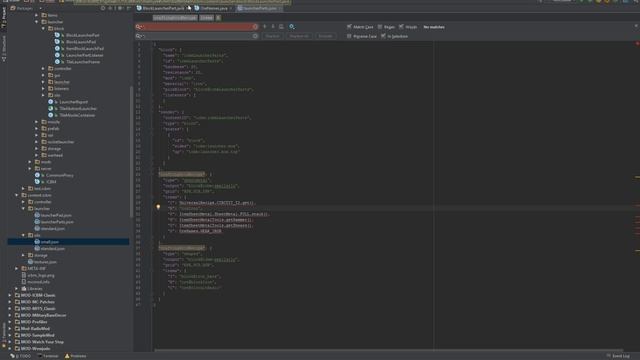
Task: Click the Replace button
Action: click(x=272, y=36)
